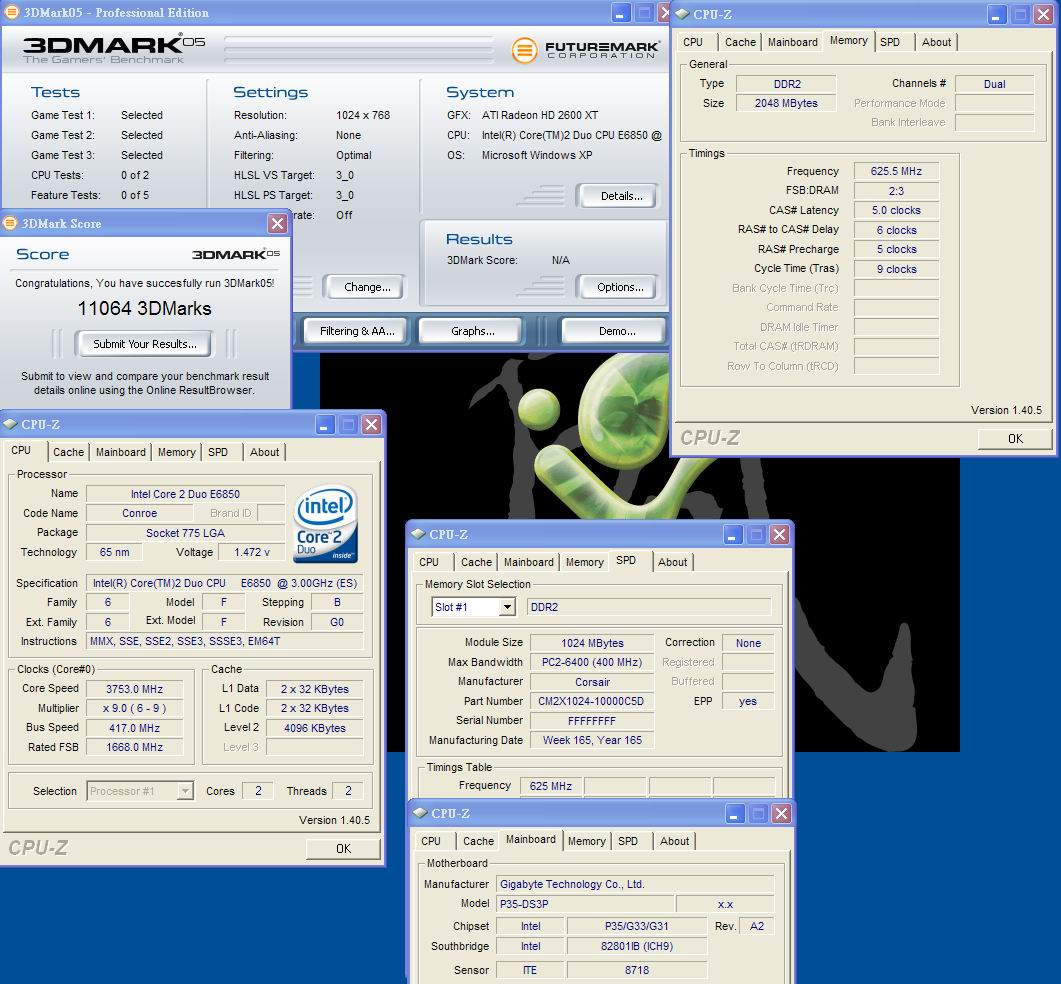Click the Details button under System

(x=621, y=196)
